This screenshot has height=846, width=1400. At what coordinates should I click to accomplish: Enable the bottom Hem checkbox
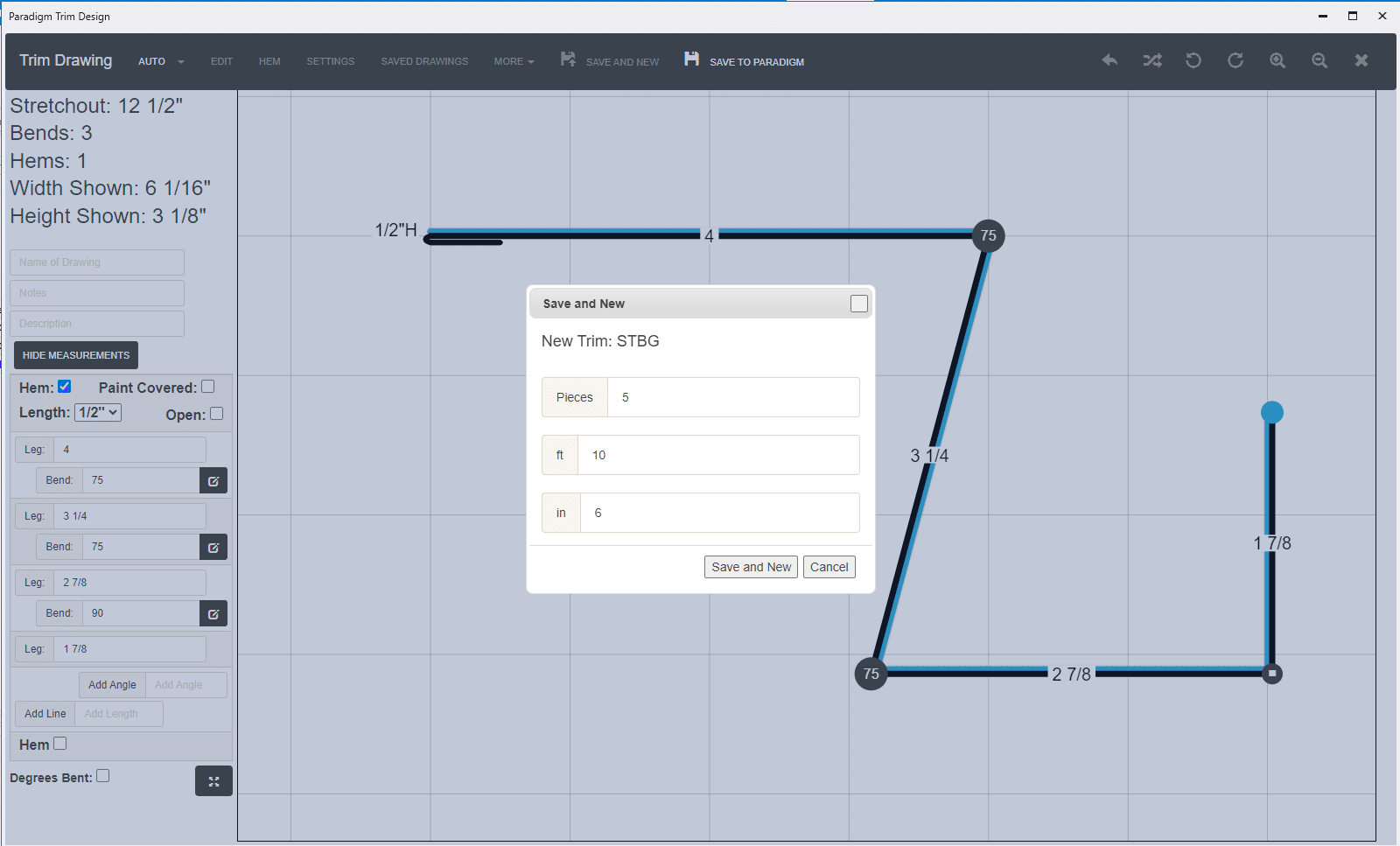pyautogui.click(x=59, y=744)
